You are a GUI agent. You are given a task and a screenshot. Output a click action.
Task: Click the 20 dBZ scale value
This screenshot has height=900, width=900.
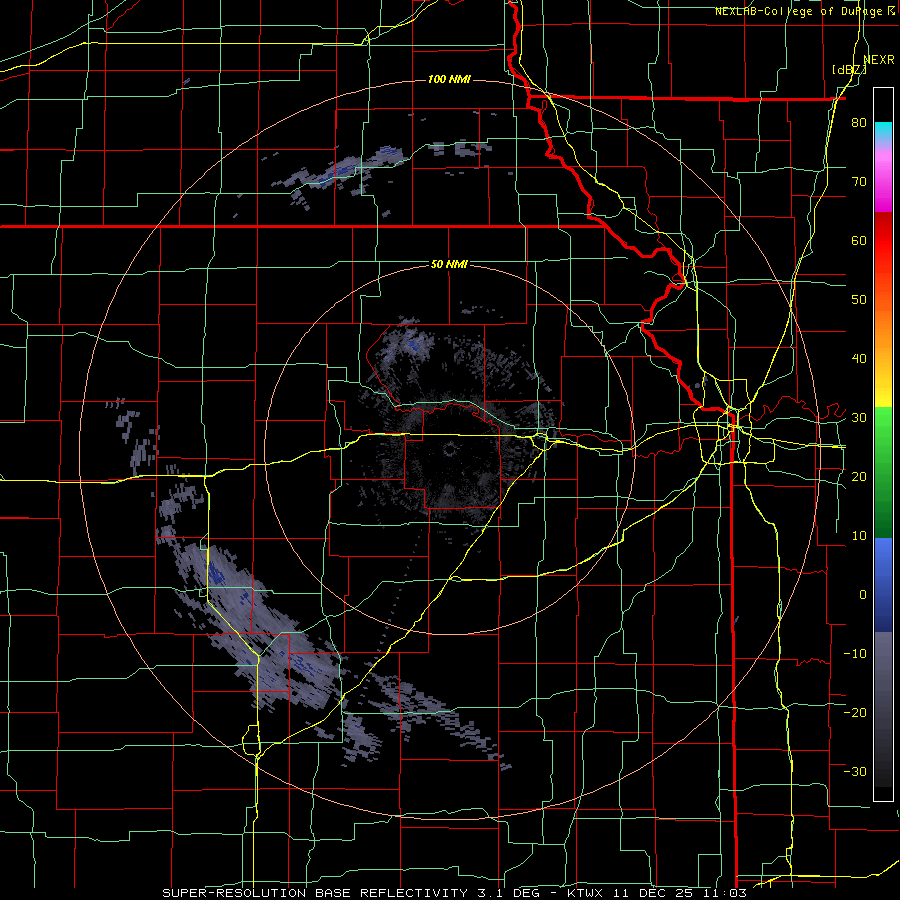click(x=859, y=477)
